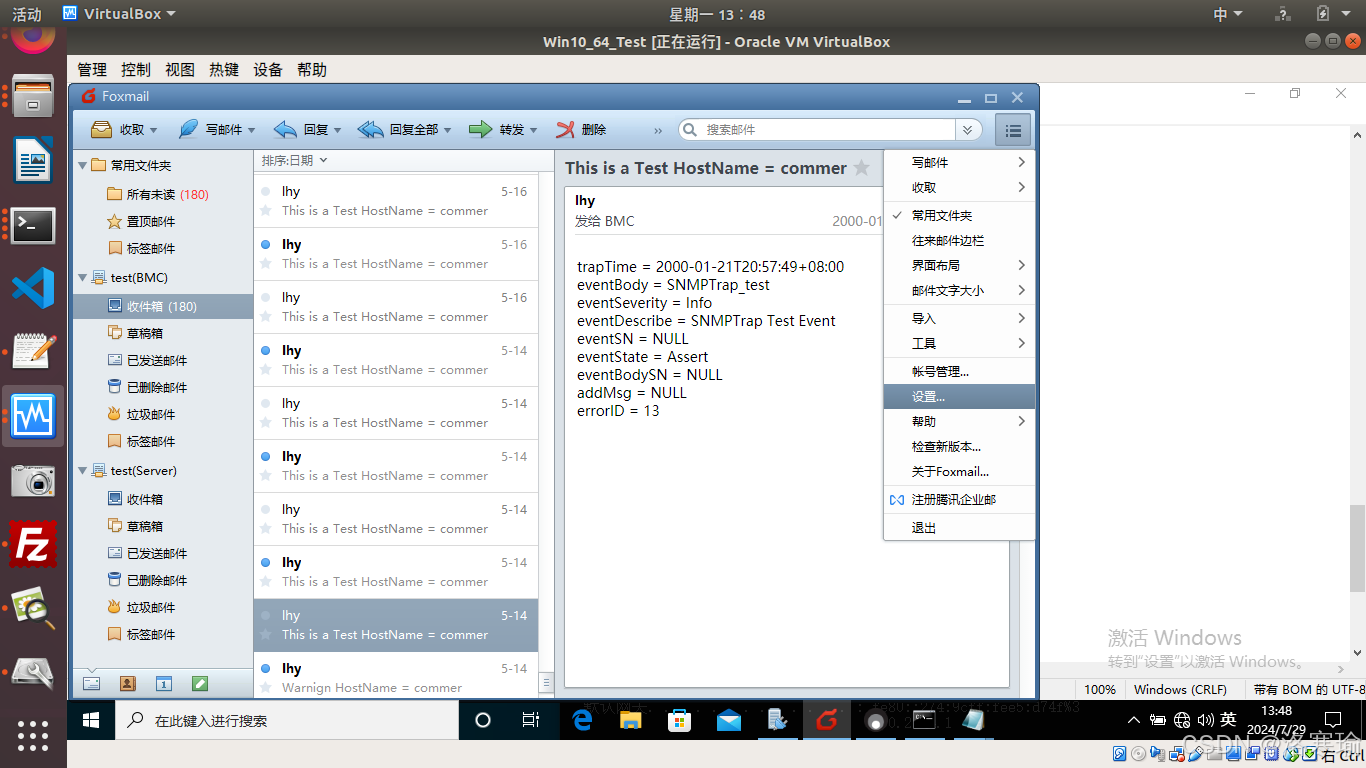The width and height of the screenshot is (1366, 768).
Task: Expand search options dropdown in search box
Action: [967, 130]
